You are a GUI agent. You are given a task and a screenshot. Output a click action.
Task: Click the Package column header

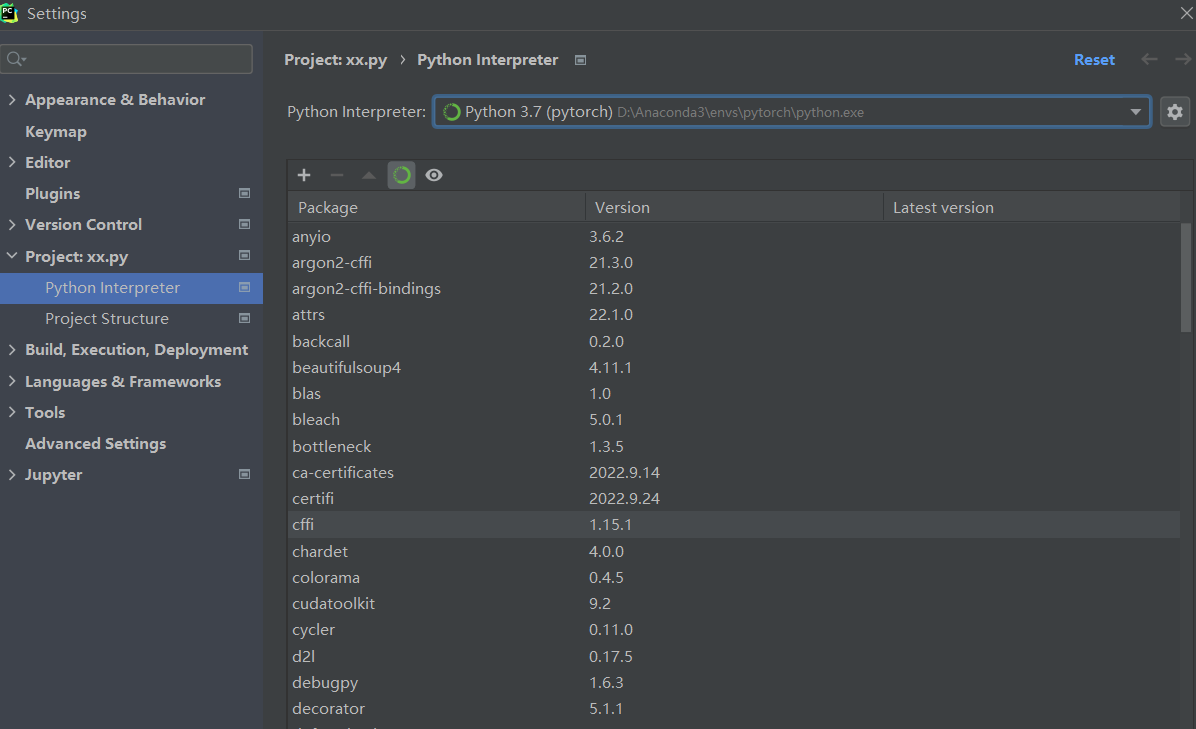click(x=436, y=207)
